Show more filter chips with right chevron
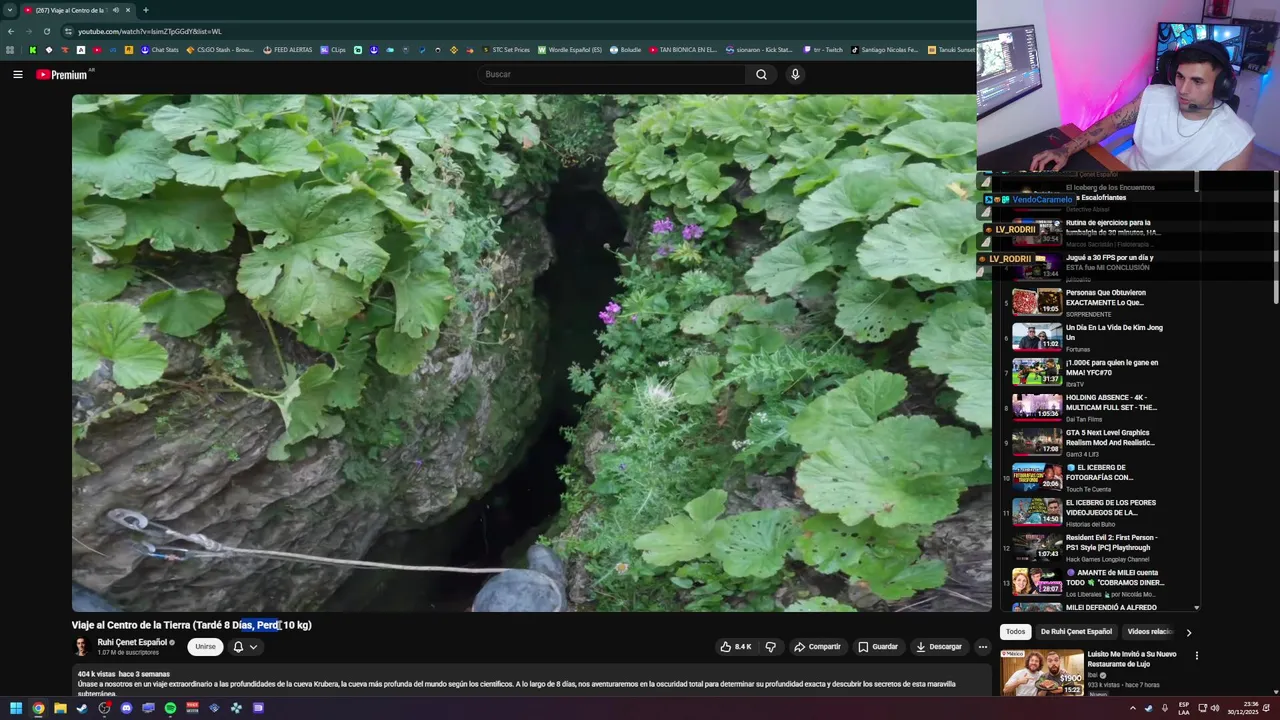The width and height of the screenshot is (1280, 720). pos(1188,632)
